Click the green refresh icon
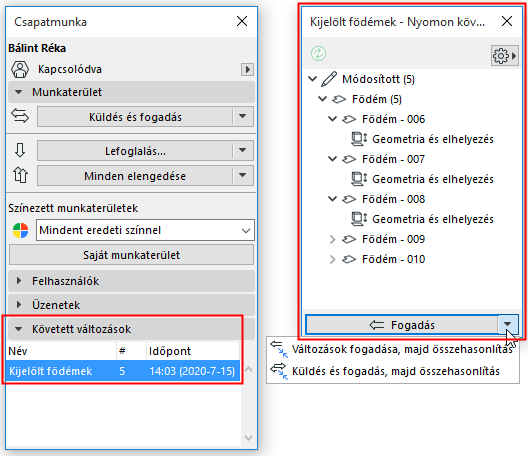 point(318,54)
